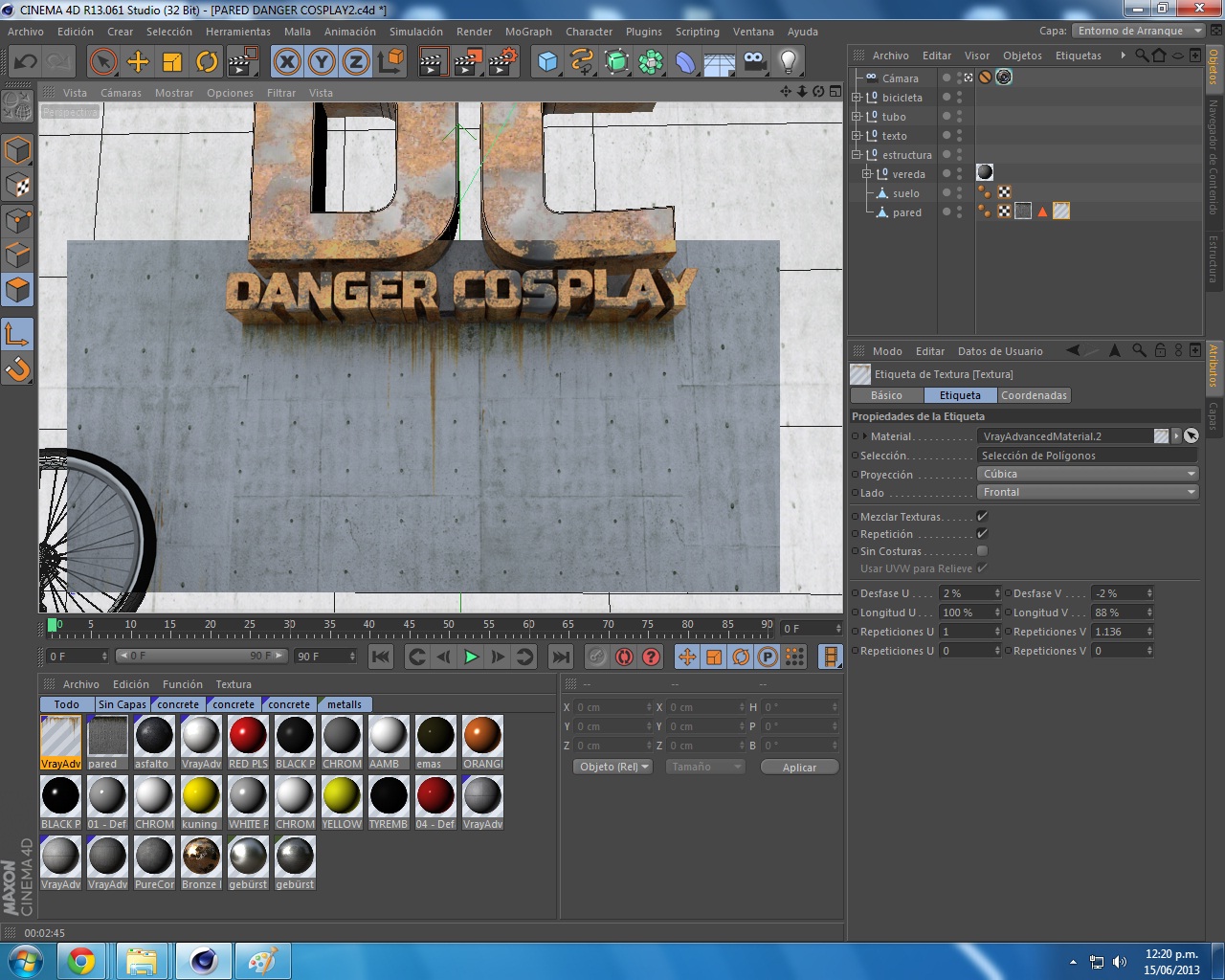Image resolution: width=1225 pixels, height=980 pixels.
Task: Expand the tubo object tree
Action: pos(856,117)
